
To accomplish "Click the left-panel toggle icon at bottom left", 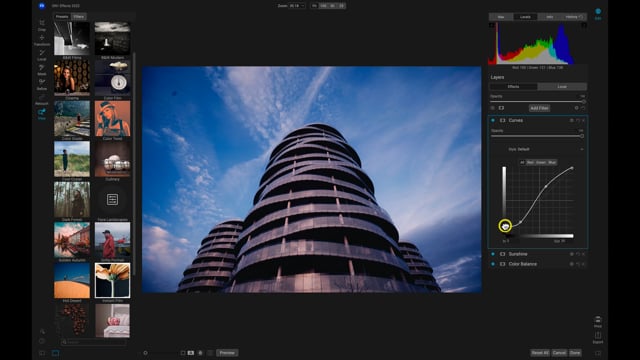I will (x=42, y=353).
